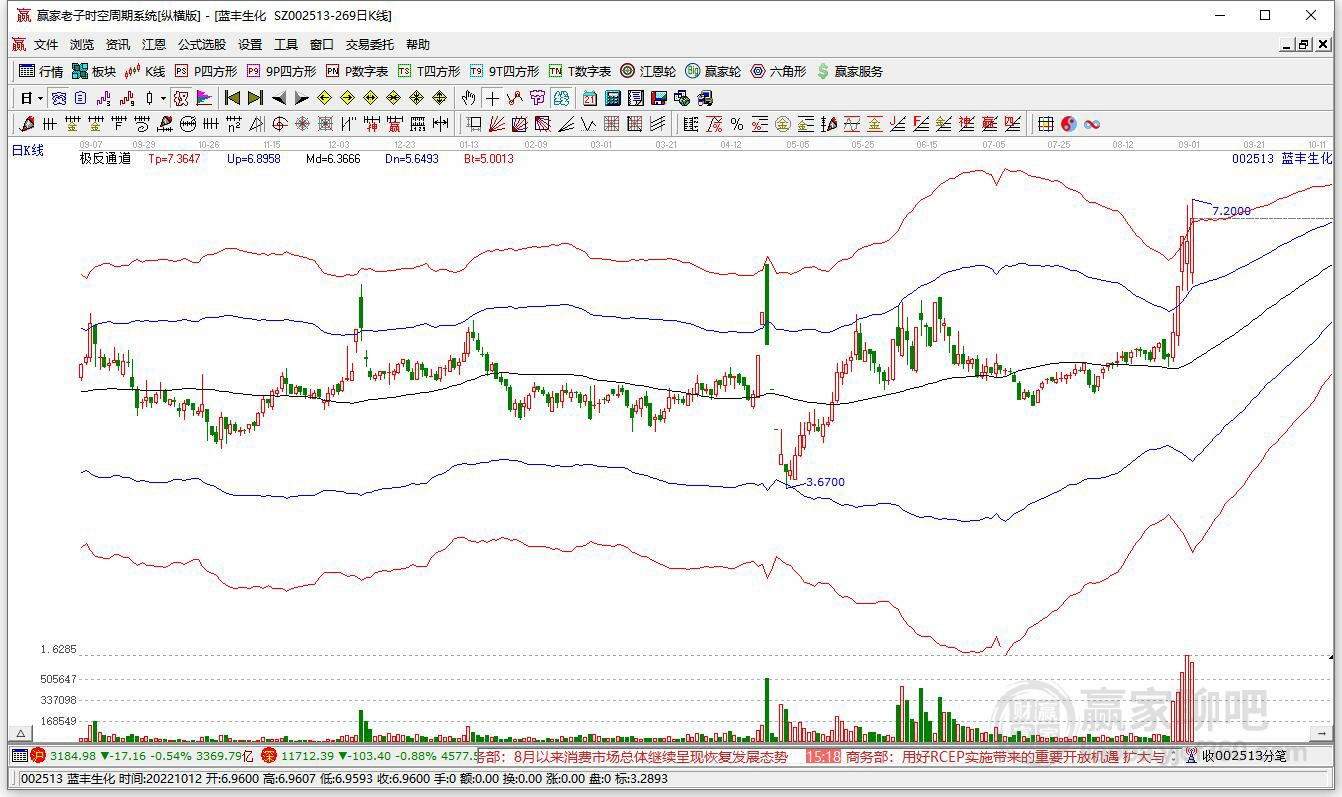Jump to first bar icon

pos(232,98)
